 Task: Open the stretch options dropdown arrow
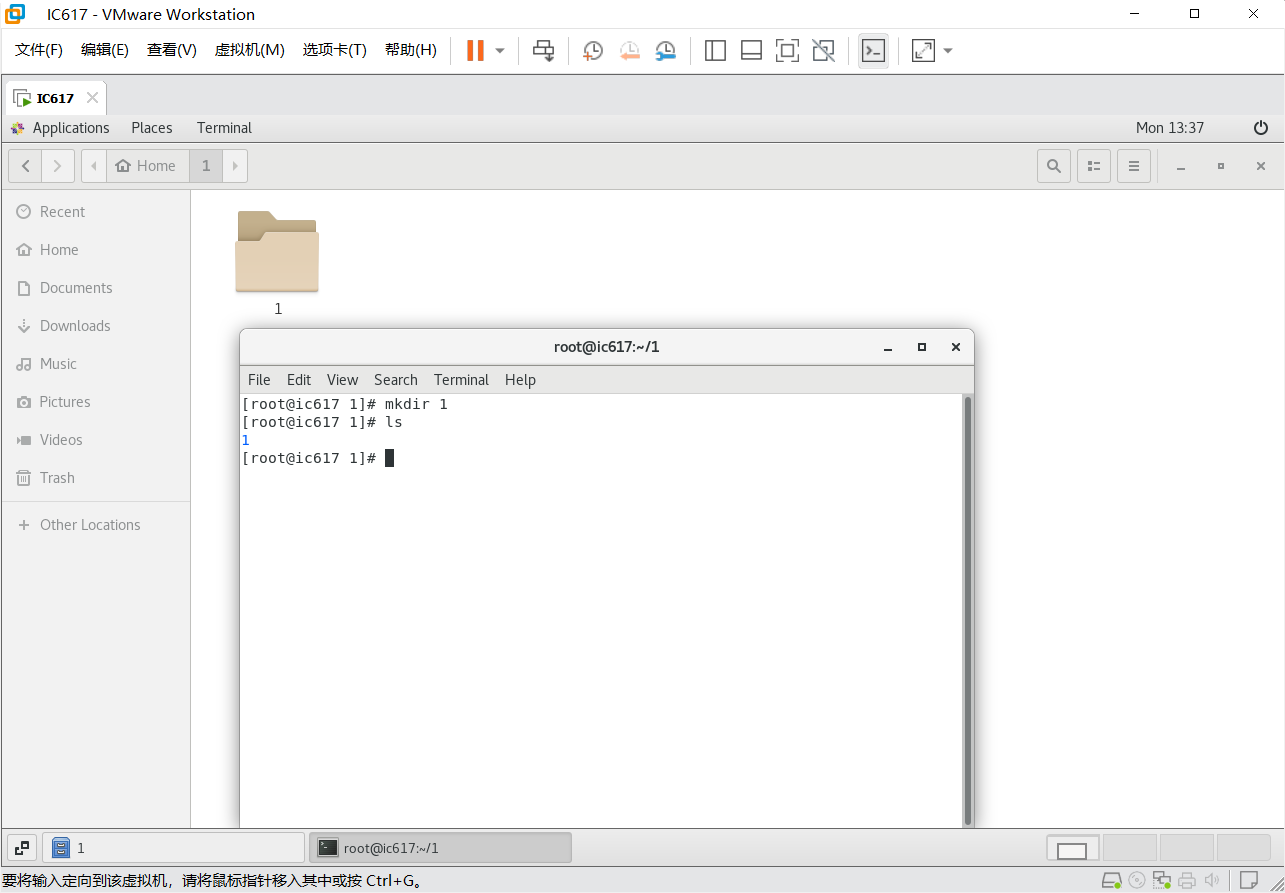(948, 50)
